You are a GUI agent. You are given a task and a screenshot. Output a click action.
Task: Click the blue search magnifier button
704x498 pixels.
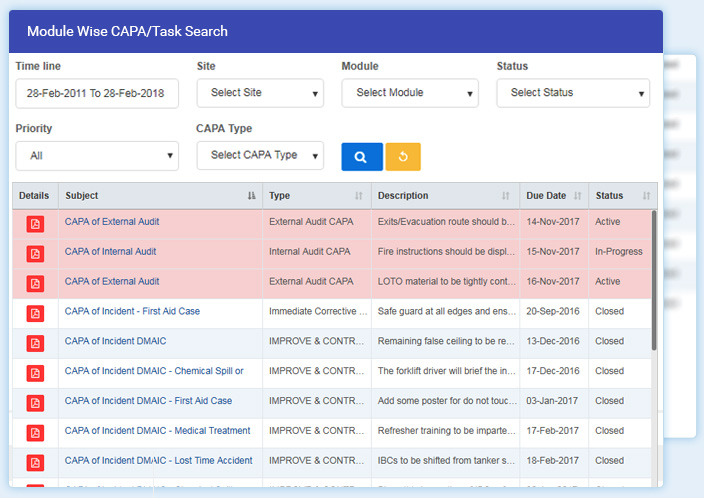coord(361,157)
